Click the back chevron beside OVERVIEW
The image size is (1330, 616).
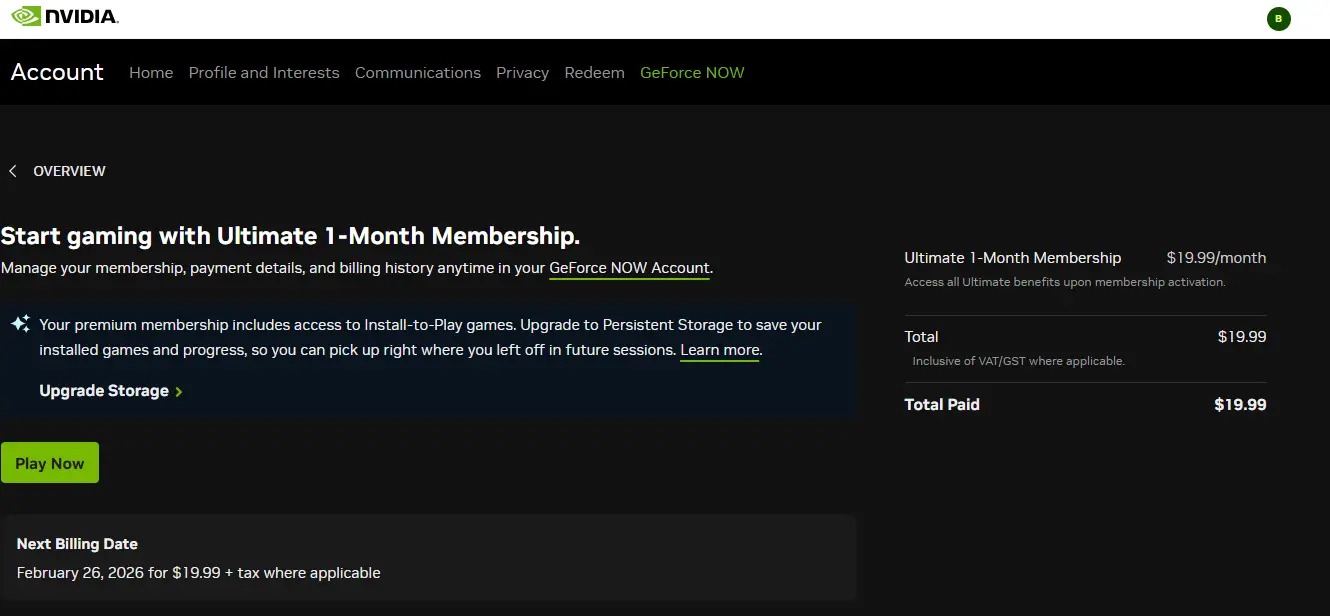click(x=13, y=171)
